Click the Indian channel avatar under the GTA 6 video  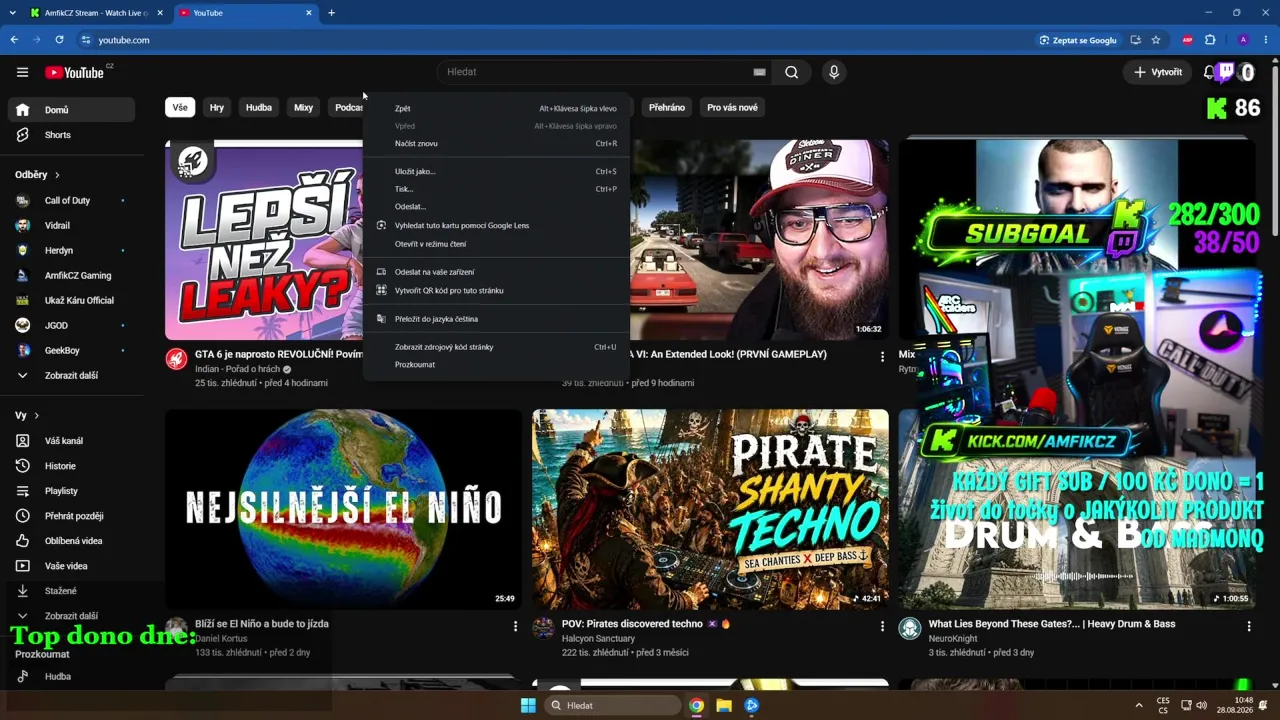pos(176,359)
